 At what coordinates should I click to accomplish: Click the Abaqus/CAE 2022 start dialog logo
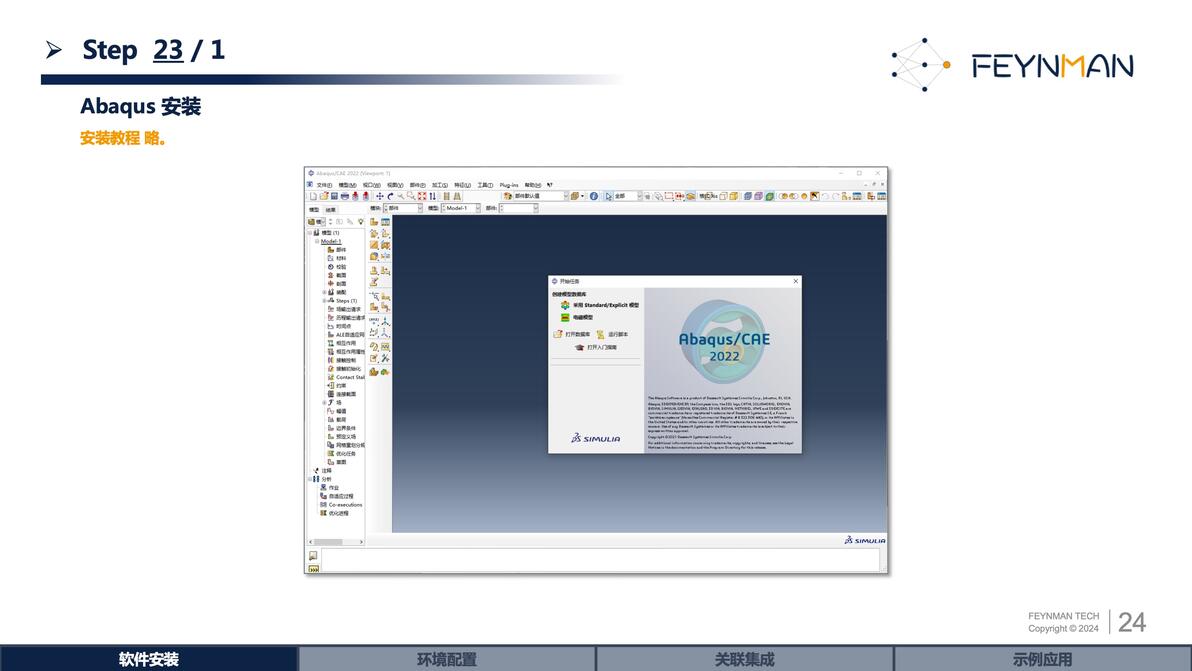coord(724,342)
